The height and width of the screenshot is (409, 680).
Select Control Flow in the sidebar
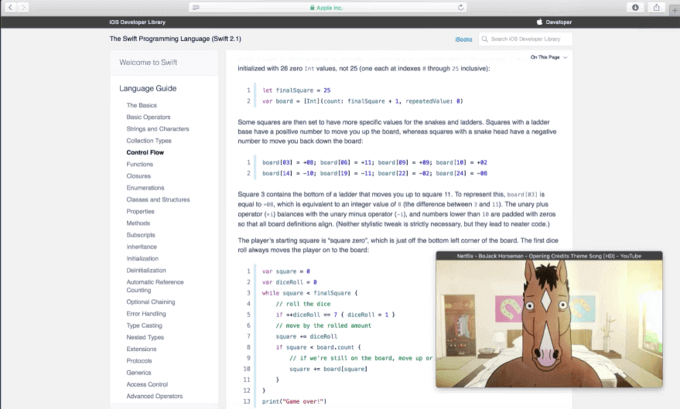point(144,152)
